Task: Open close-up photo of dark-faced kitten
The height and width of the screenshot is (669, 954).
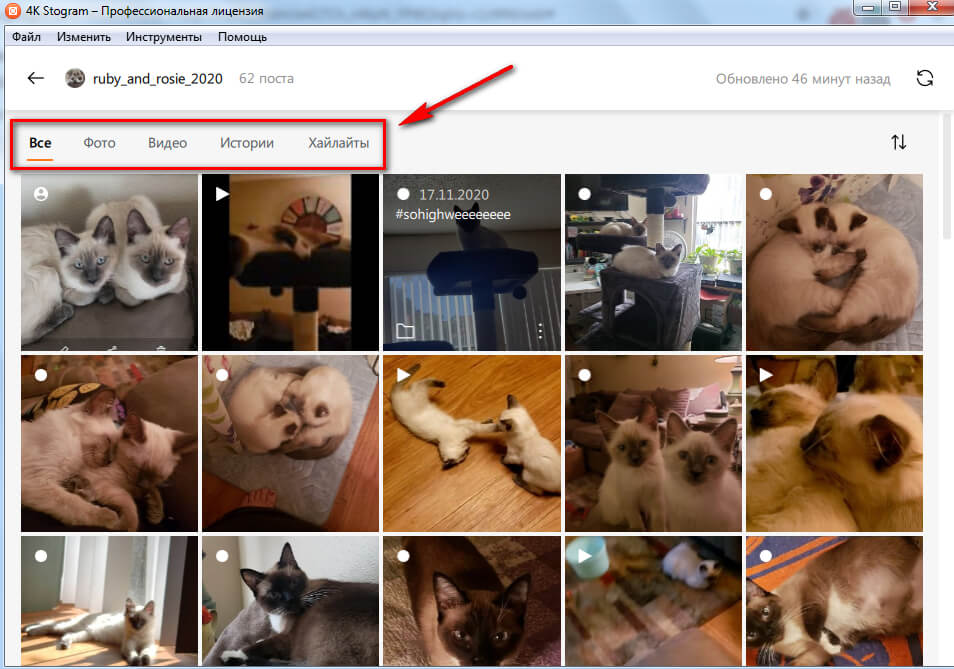Action: point(472,601)
